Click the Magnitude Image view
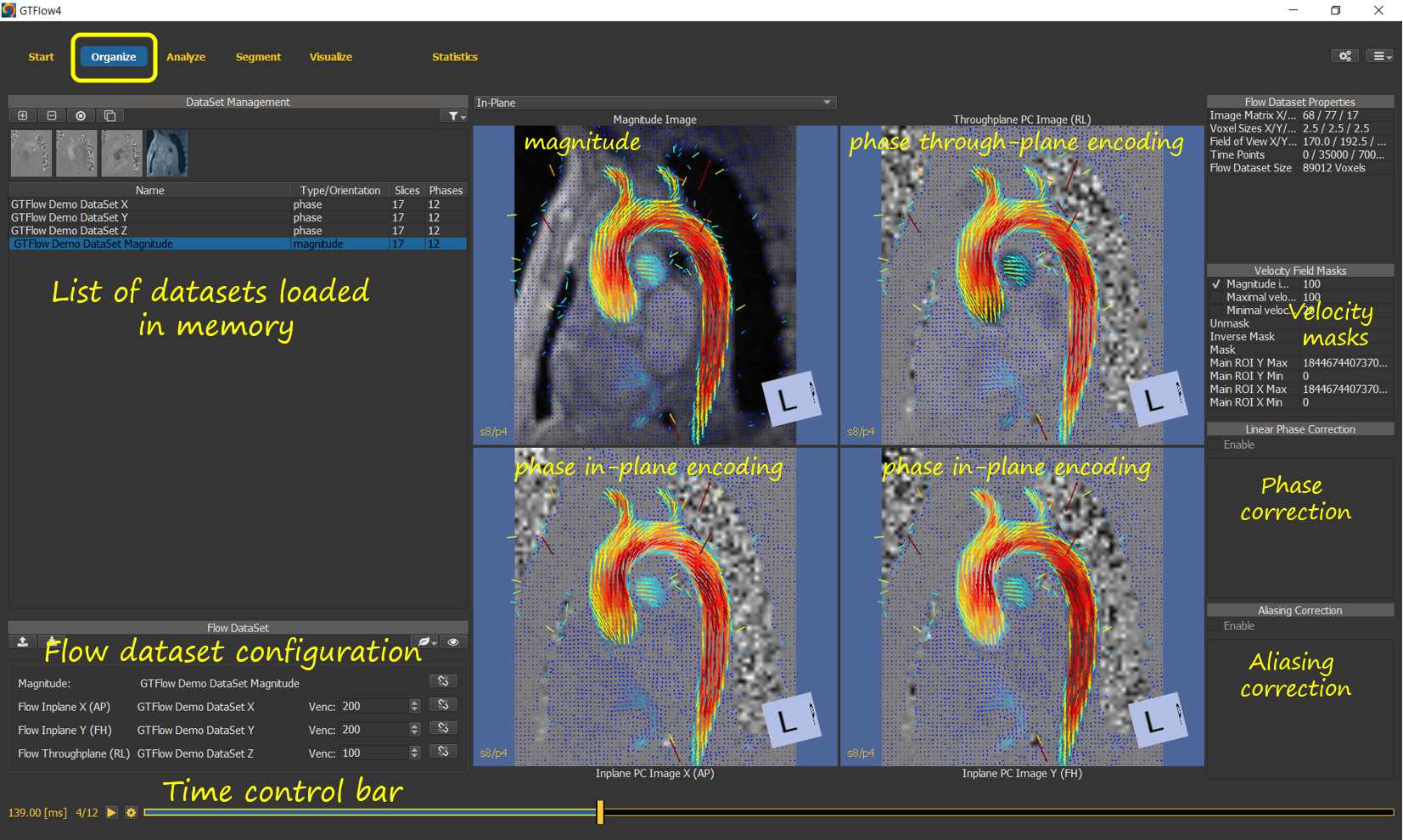Viewport: 1403px width, 840px height. (655, 285)
